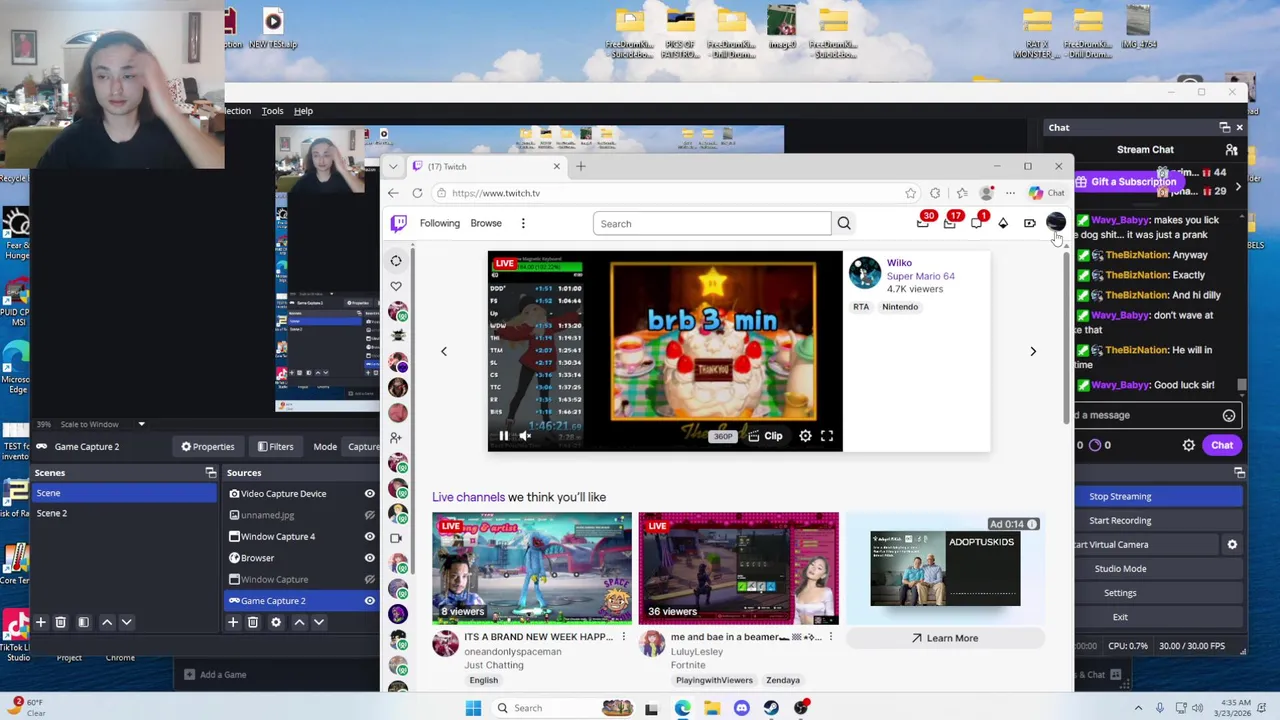Open OBS source Filters
1280x720 pixels.
point(275,447)
